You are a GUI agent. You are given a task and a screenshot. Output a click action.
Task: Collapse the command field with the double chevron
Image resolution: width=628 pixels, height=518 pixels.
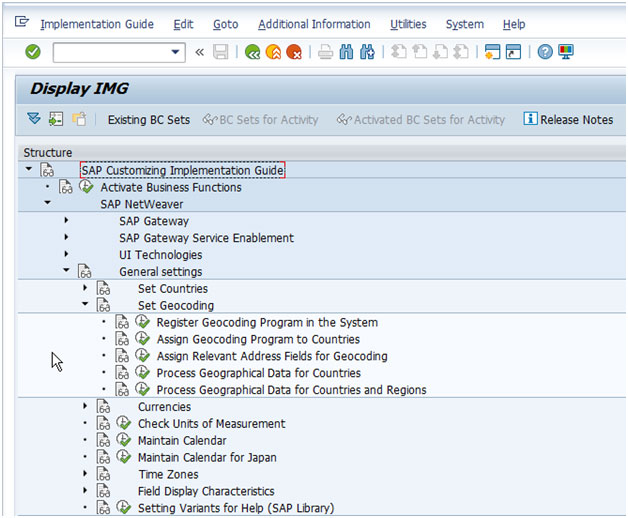(x=199, y=52)
